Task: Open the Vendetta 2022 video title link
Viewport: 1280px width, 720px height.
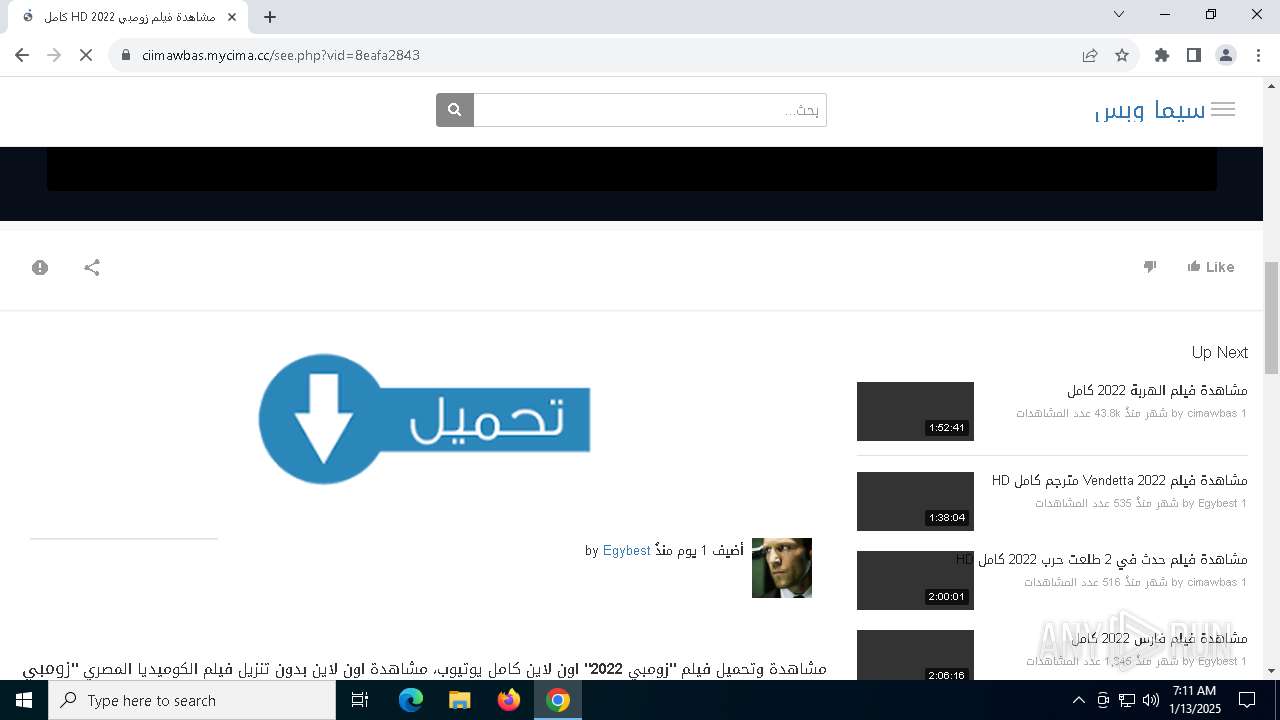Action: coord(1120,480)
